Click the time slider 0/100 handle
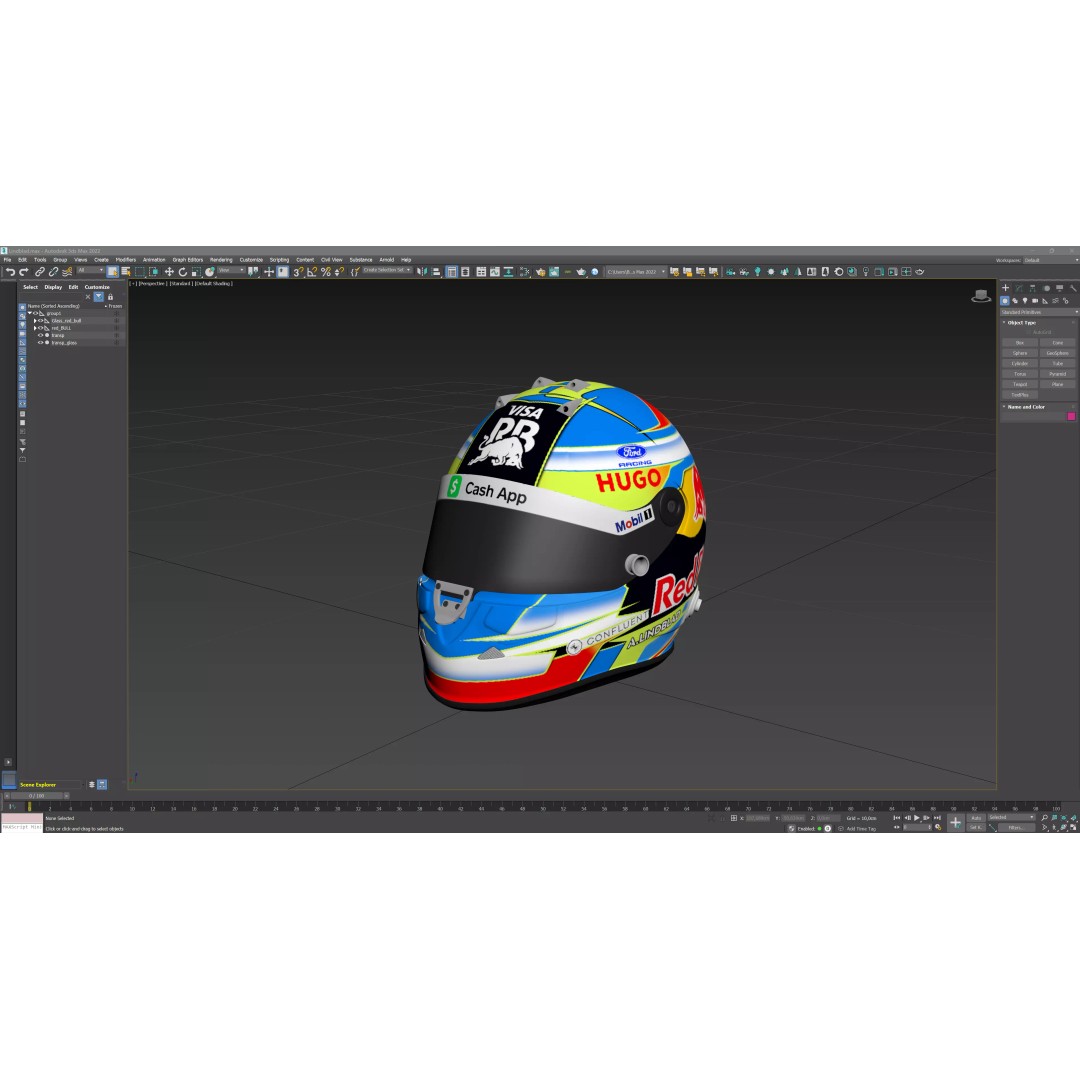The width and height of the screenshot is (1080, 1080). pyautogui.click(x=37, y=796)
